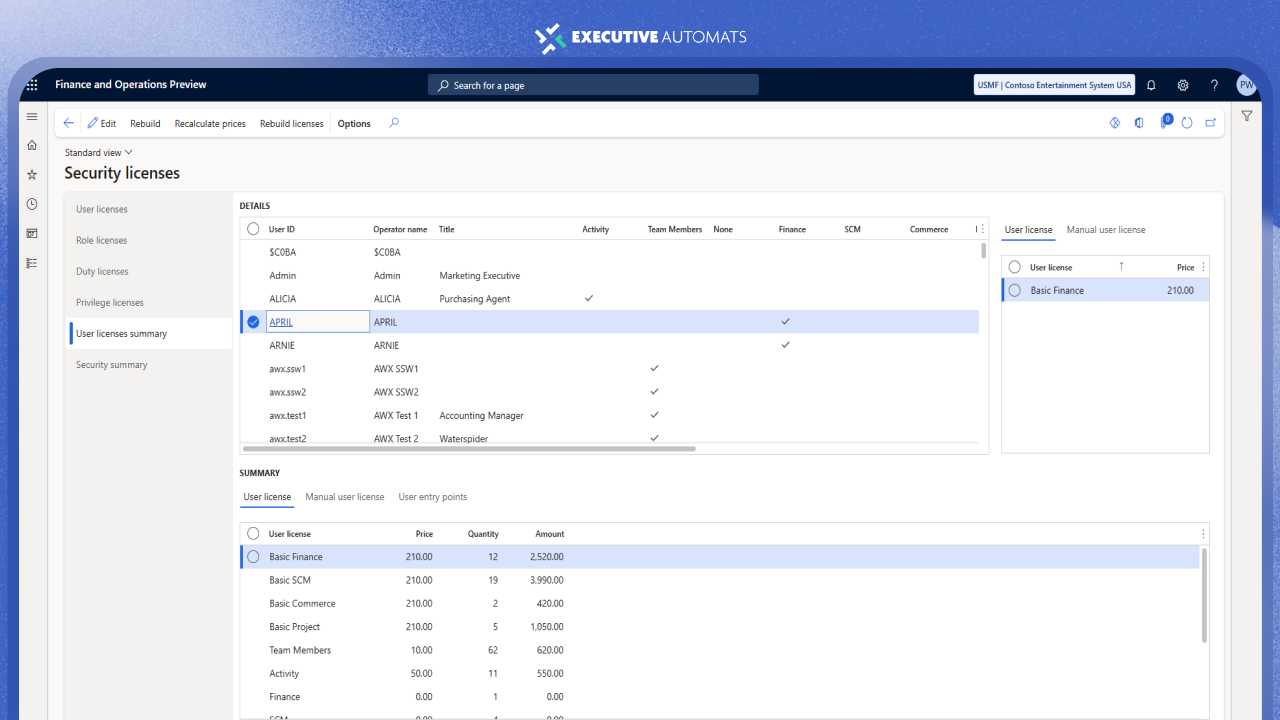The height and width of the screenshot is (720, 1280).
Task: Open the Power Apps diamond icon
Action: 1115,123
